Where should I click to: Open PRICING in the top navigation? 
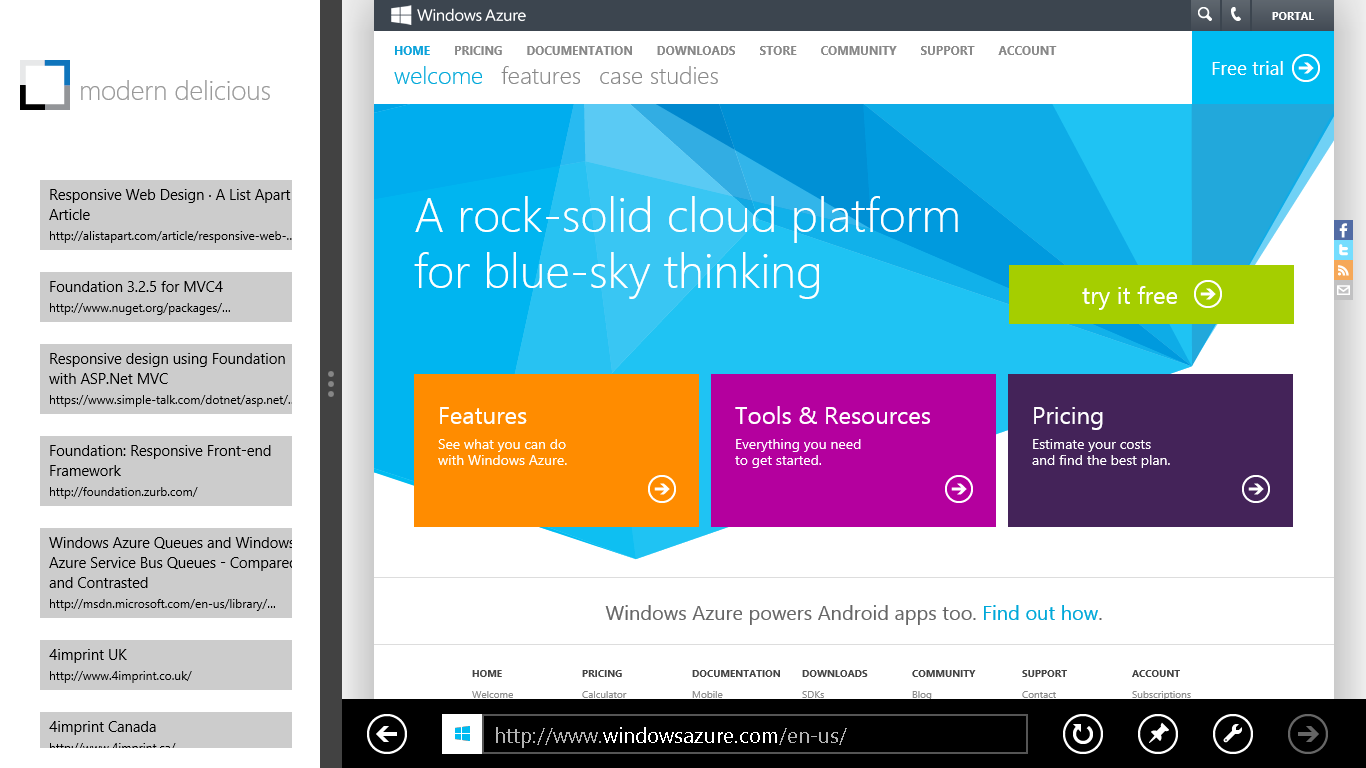click(x=478, y=51)
